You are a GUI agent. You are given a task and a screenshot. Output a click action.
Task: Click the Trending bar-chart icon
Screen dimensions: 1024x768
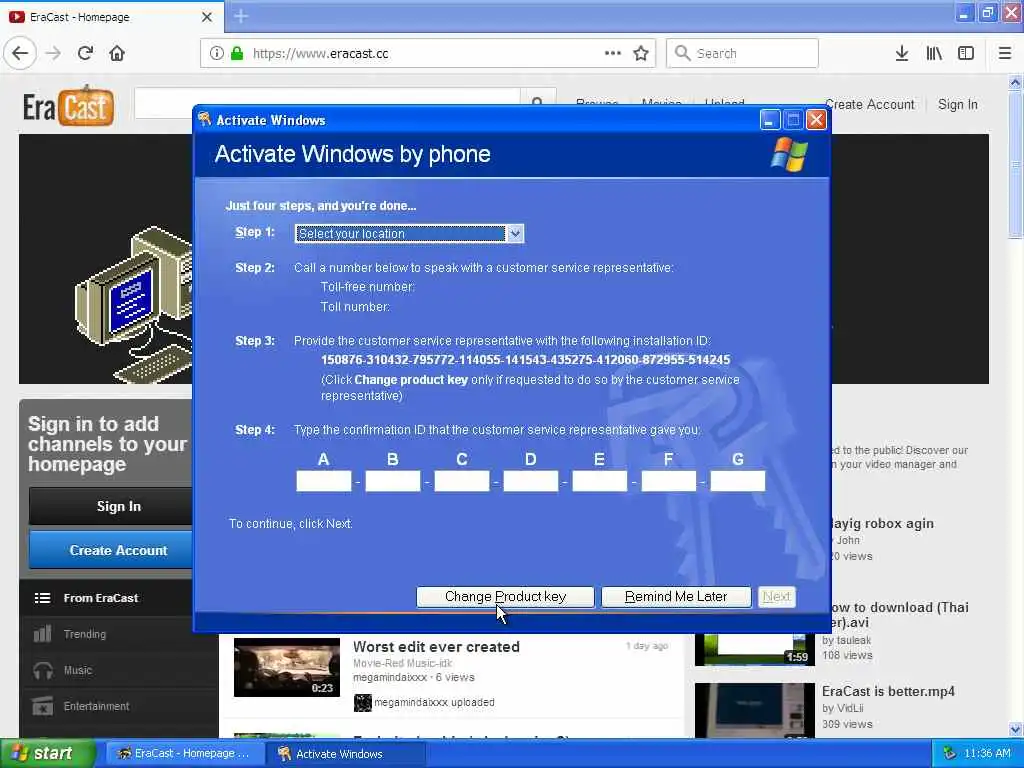coord(42,633)
